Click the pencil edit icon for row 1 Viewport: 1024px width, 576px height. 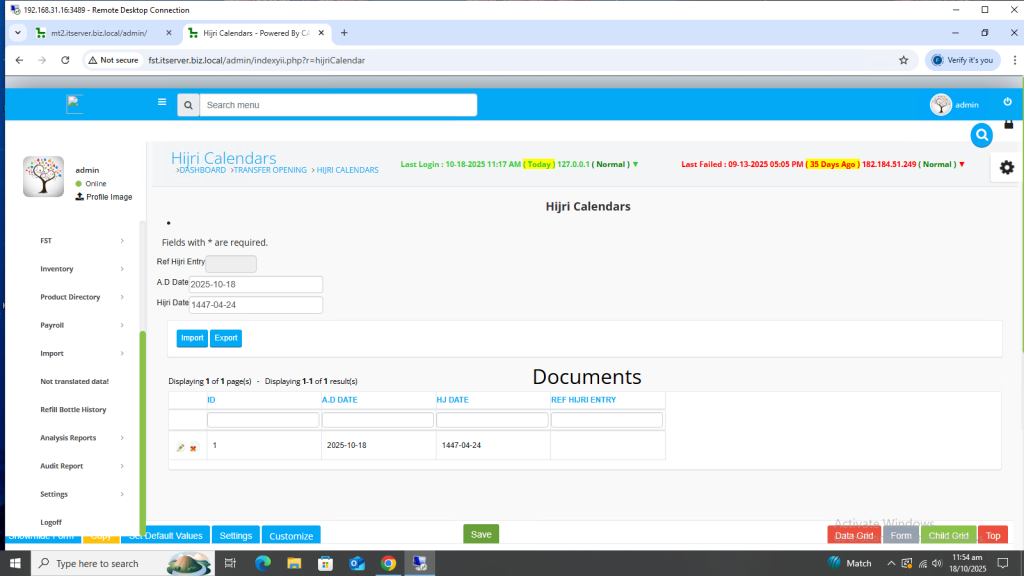[x=181, y=447]
